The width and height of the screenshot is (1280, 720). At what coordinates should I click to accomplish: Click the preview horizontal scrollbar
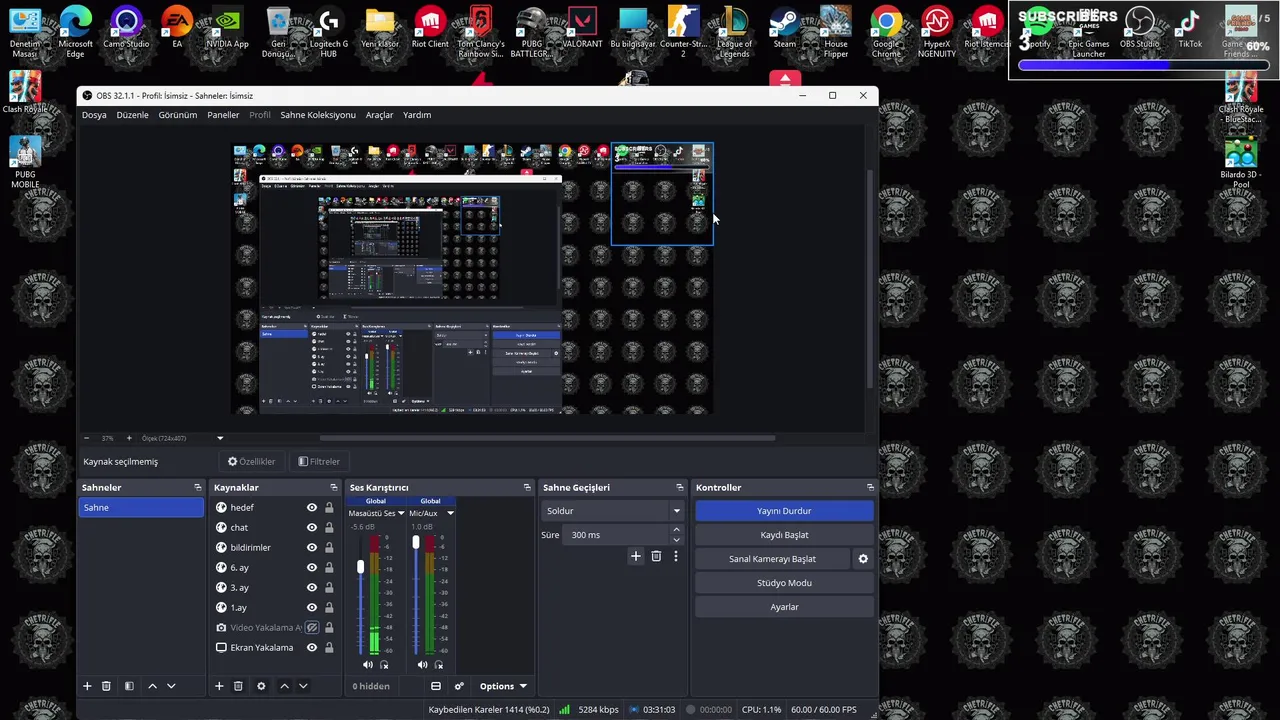547,438
